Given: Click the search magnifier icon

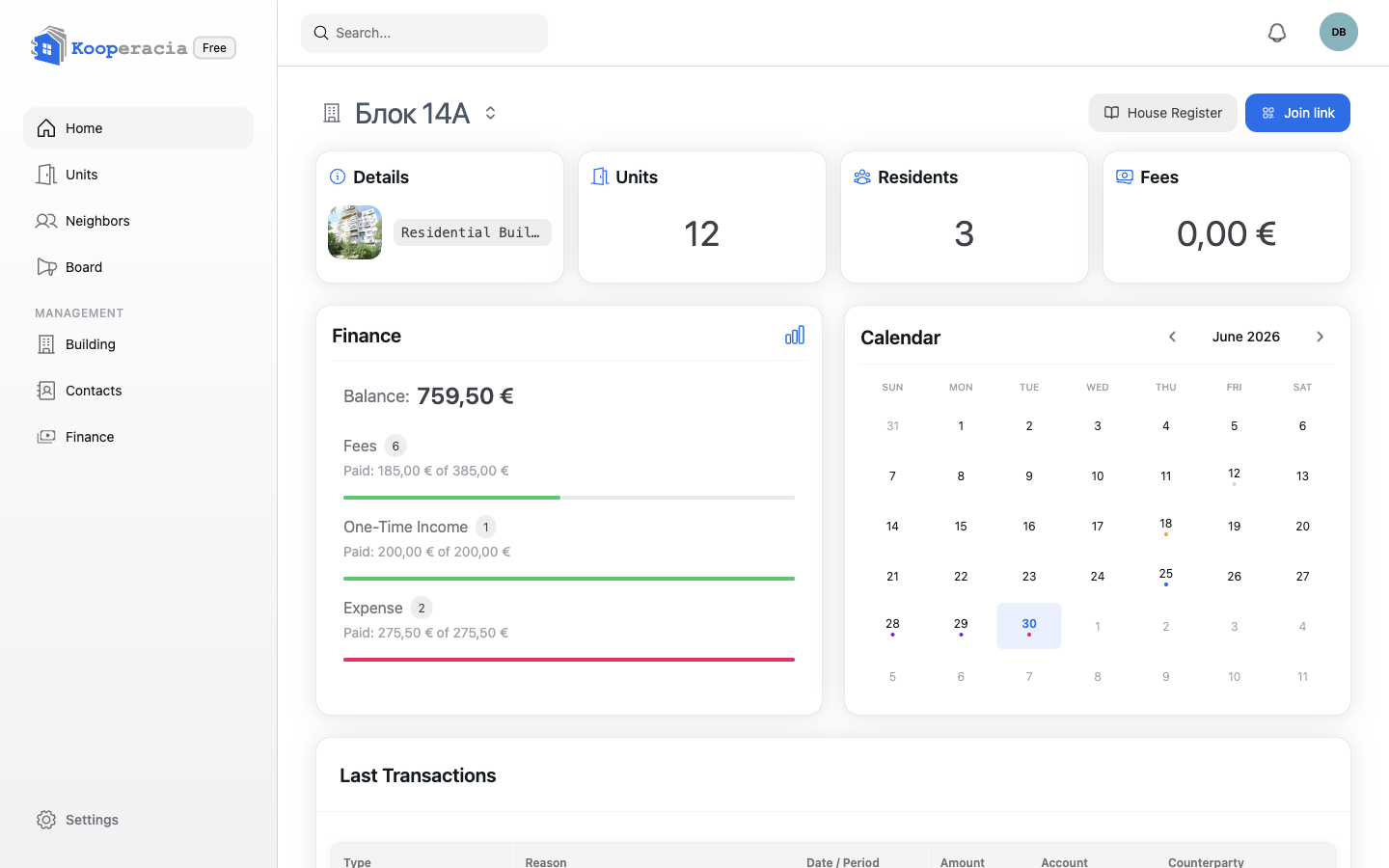Looking at the screenshot, I should pyautogui.click(x=321, y=33).
